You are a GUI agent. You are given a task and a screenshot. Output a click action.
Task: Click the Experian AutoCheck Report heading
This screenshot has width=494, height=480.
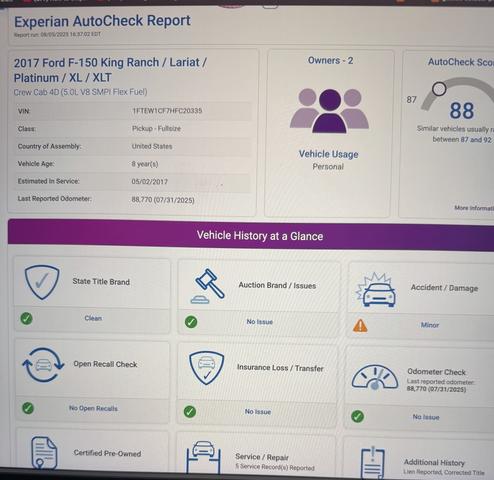click(102, 21)
